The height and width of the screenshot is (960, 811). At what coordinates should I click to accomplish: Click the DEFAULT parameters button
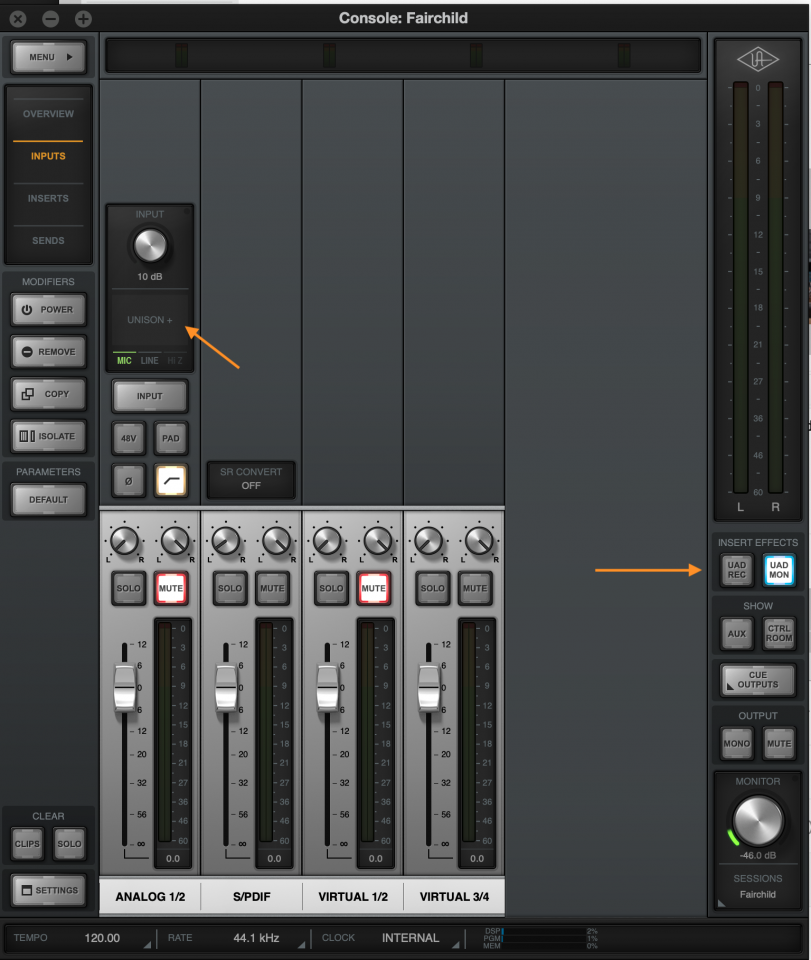[48, 500]
